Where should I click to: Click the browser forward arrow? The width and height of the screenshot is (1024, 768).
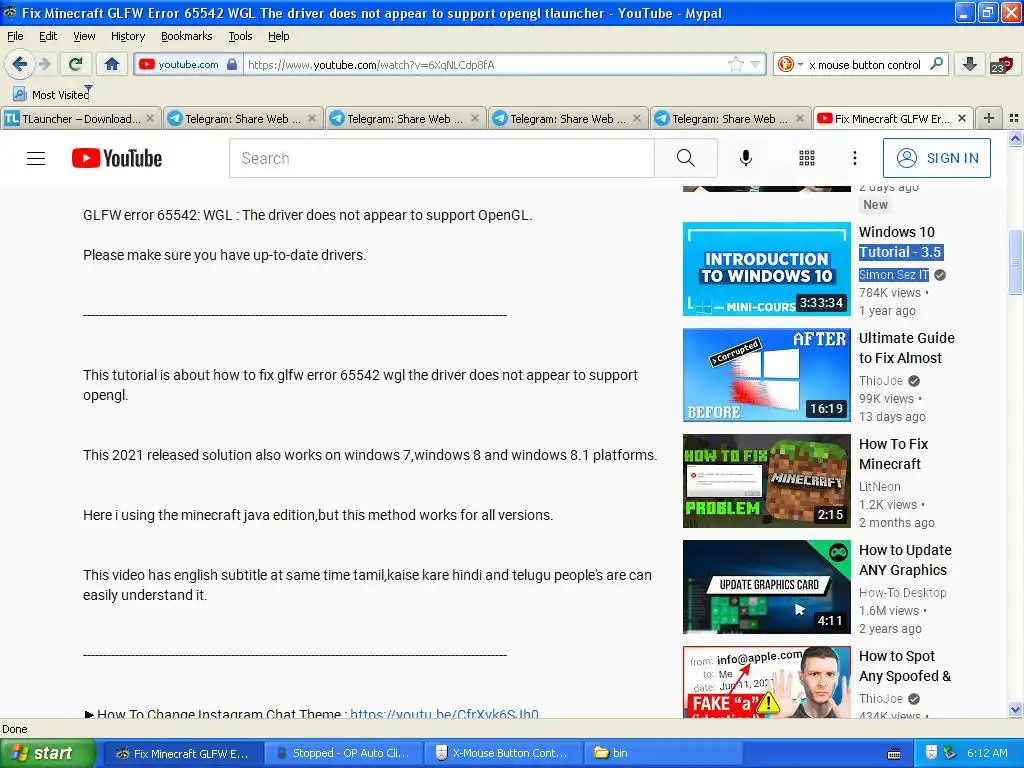pos(44,64)
